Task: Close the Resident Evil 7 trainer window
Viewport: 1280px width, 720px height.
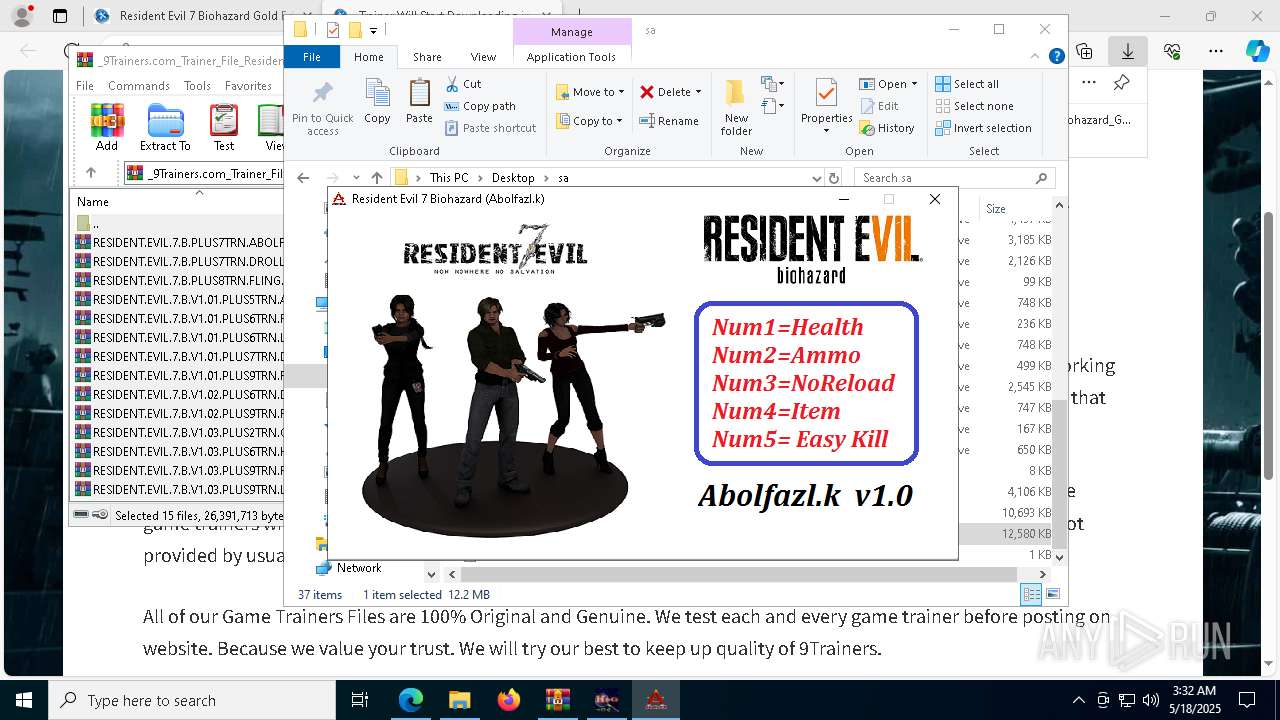Action: point(935,199)
